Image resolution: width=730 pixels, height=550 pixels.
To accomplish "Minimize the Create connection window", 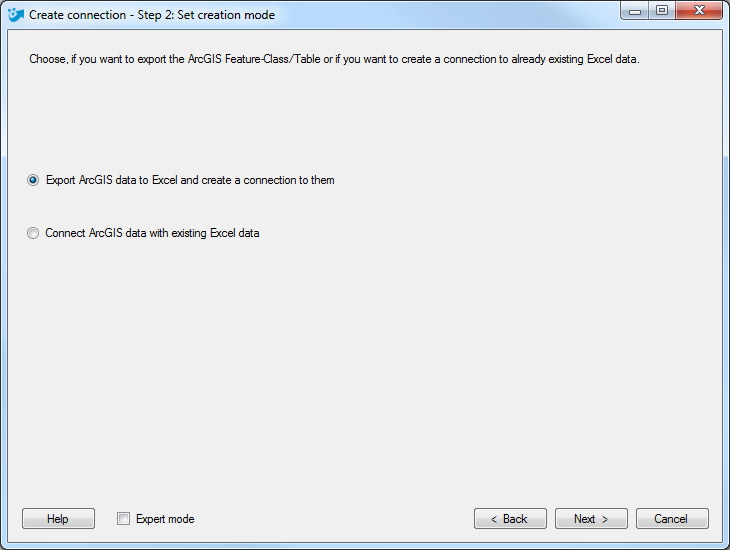I will pyautogui.click(x=635, y=10).
